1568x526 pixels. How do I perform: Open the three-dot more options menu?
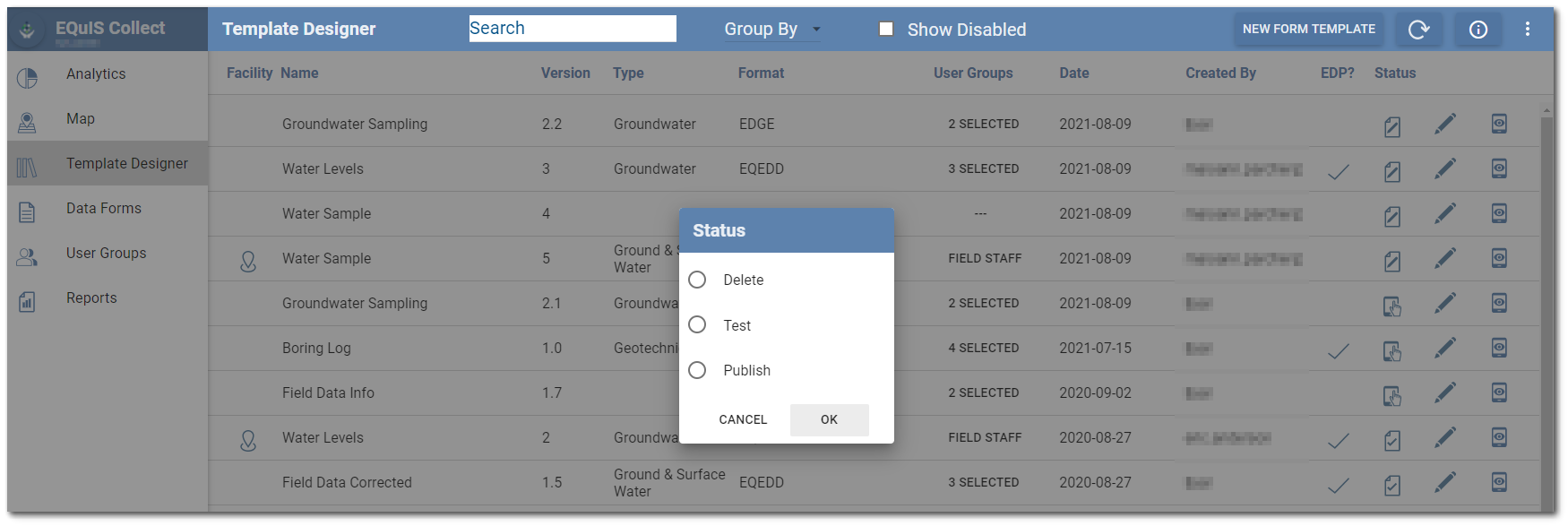point(1528,30)
